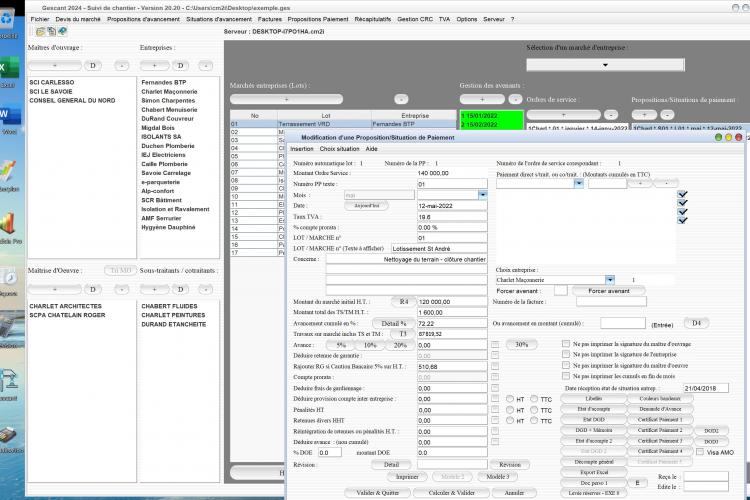This screenshot has height=500, width=750.
Task: Click the second checkmark icon beside payment list
Action: [x=683, y=203]
